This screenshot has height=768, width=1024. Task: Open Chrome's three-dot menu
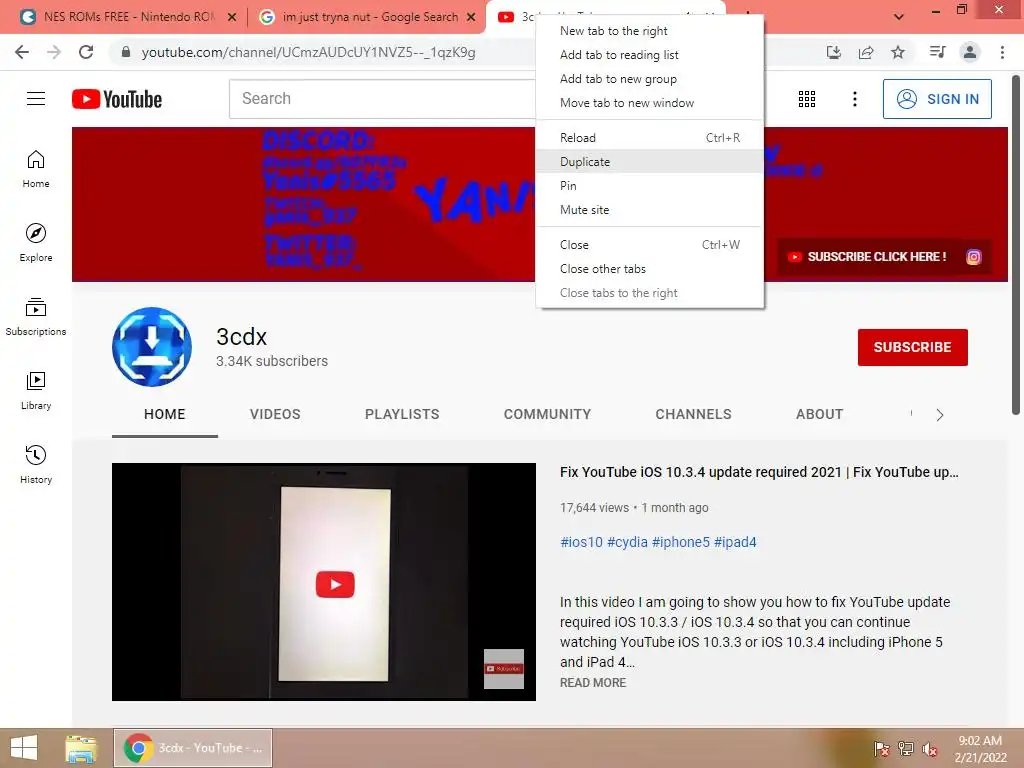pyautogui.click(x=1002, y=52)
